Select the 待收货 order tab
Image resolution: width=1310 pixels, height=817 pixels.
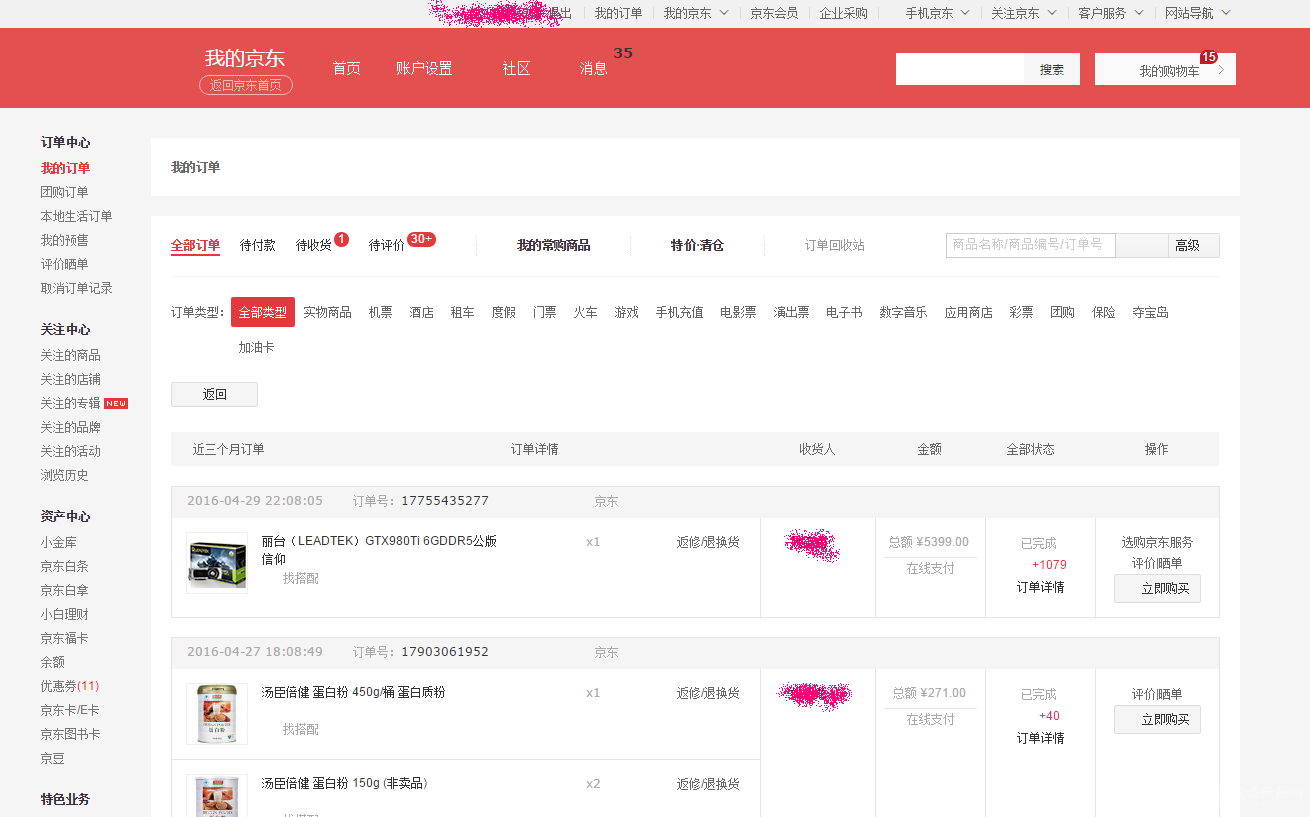[314, 245]
